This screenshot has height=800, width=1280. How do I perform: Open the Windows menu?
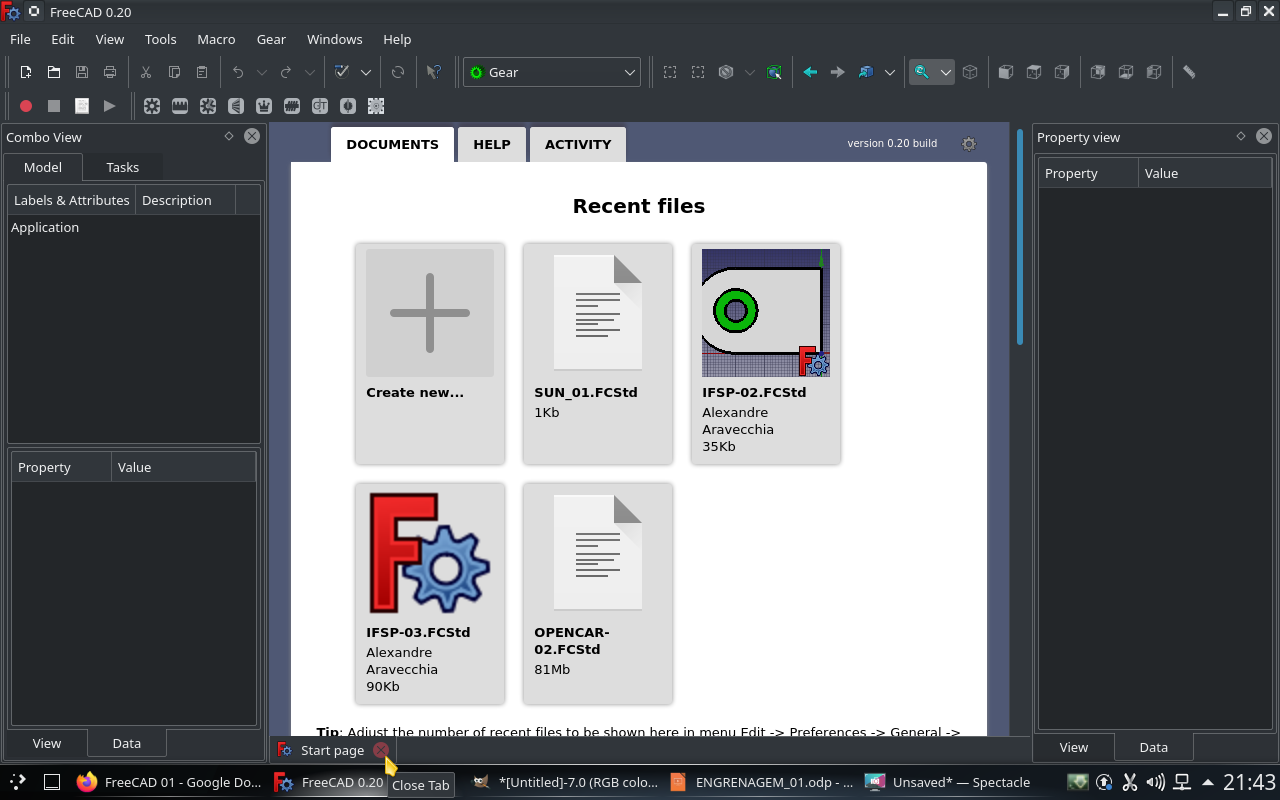coord(334,39)
